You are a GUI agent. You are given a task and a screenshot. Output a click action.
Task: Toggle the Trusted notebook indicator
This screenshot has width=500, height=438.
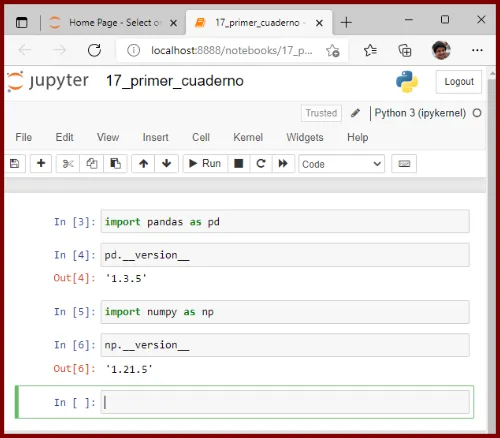click(x=321, y=113)
